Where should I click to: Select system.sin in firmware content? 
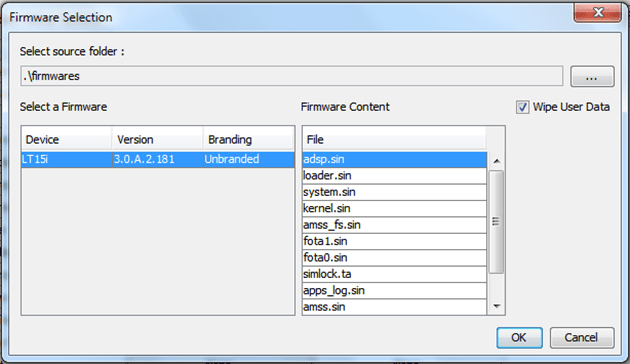(395, 192)
